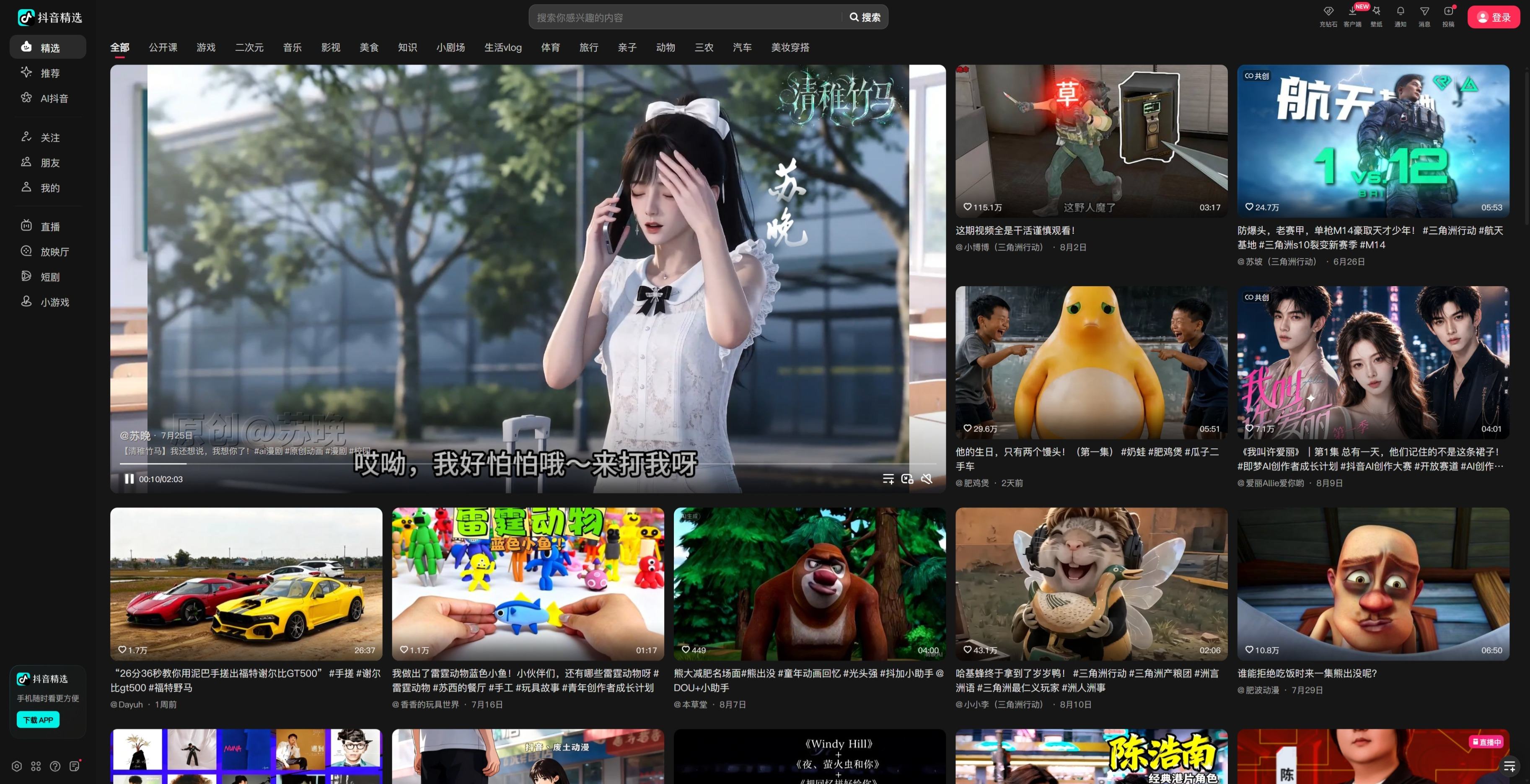Open 朋友 in the sidebar
Image resolution: width=1530 pixels, height=784 pixels.
pos(47,163)
